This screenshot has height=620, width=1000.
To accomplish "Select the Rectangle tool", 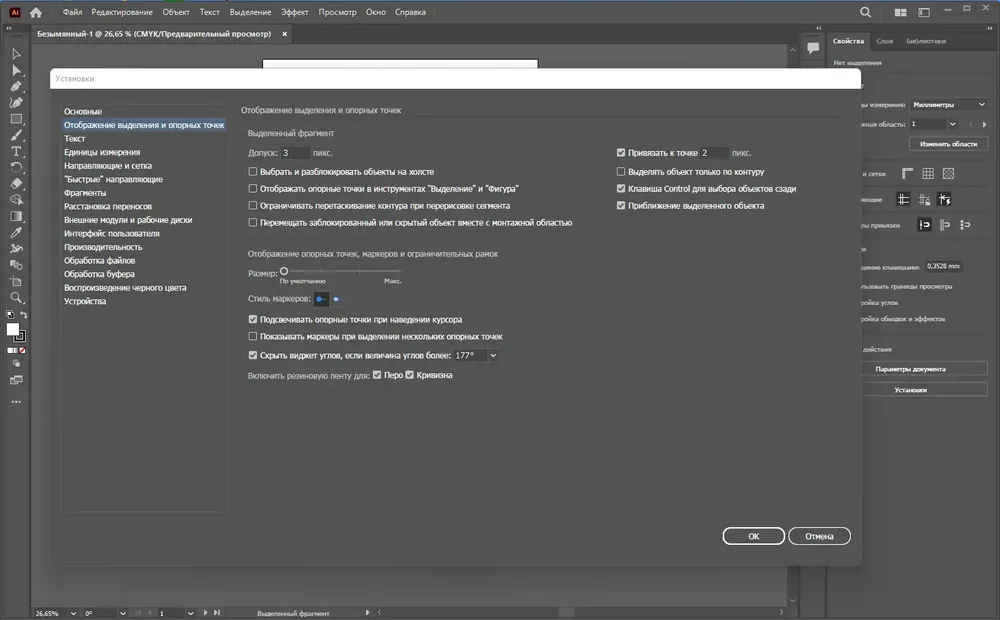I will (x=16, y=119).
